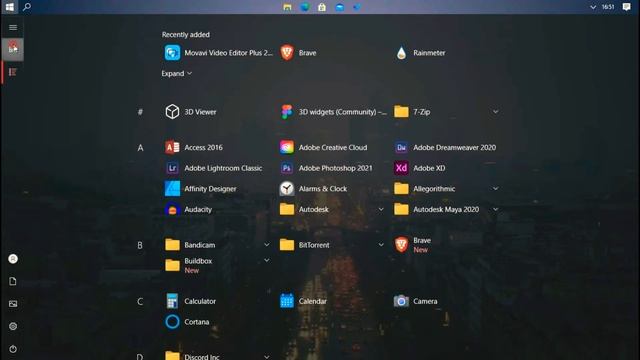640x360 pixels.
Task: Open Rainmeter from Recently added
Action: click(420, 53)
